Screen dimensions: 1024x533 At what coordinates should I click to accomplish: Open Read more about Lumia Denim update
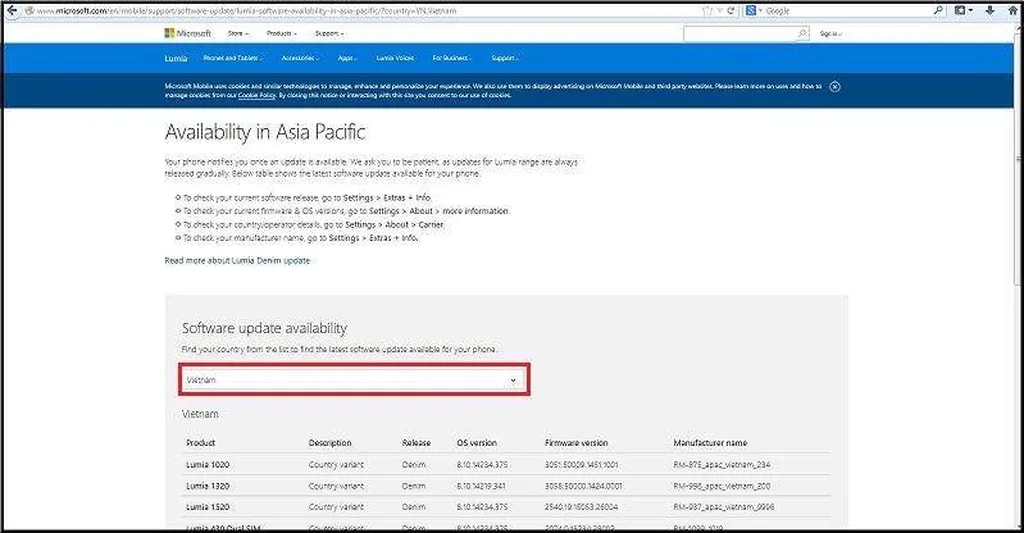pyautogui.click(x=237, y=260)
